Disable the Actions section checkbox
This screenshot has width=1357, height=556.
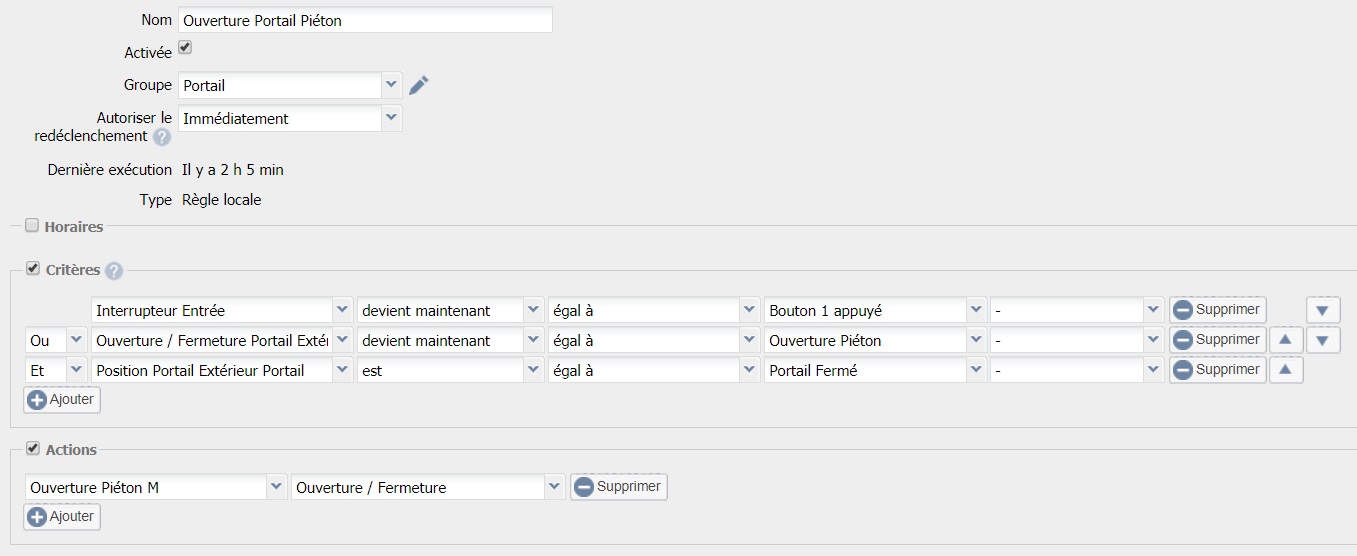click(x=32, y=449)
